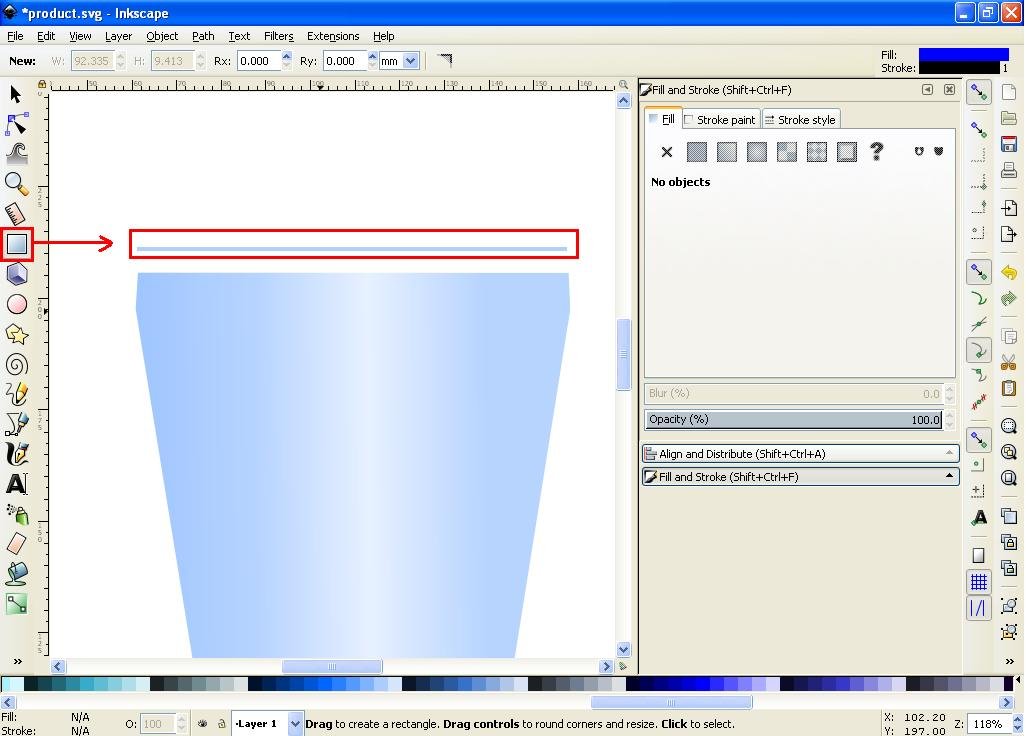Select the Spiral tool
1026x736 pixels.
15,364
